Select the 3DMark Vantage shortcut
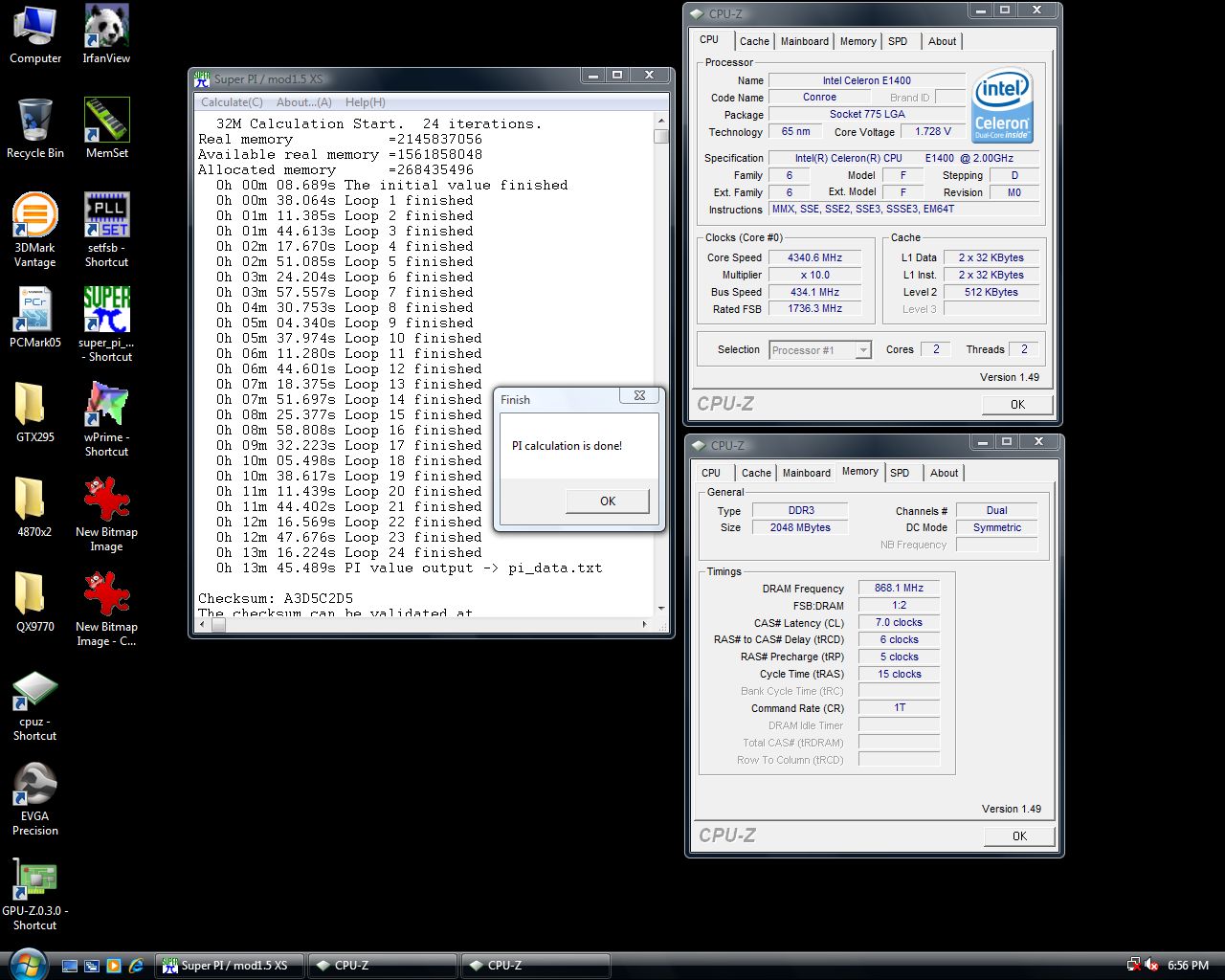1225x980 pixels. [35, 231]
